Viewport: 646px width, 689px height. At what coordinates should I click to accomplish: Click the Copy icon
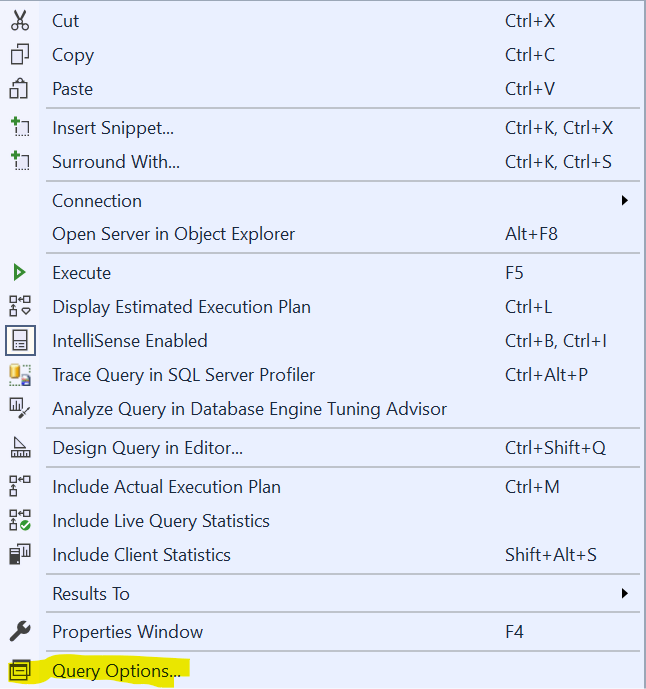[20, 55]
